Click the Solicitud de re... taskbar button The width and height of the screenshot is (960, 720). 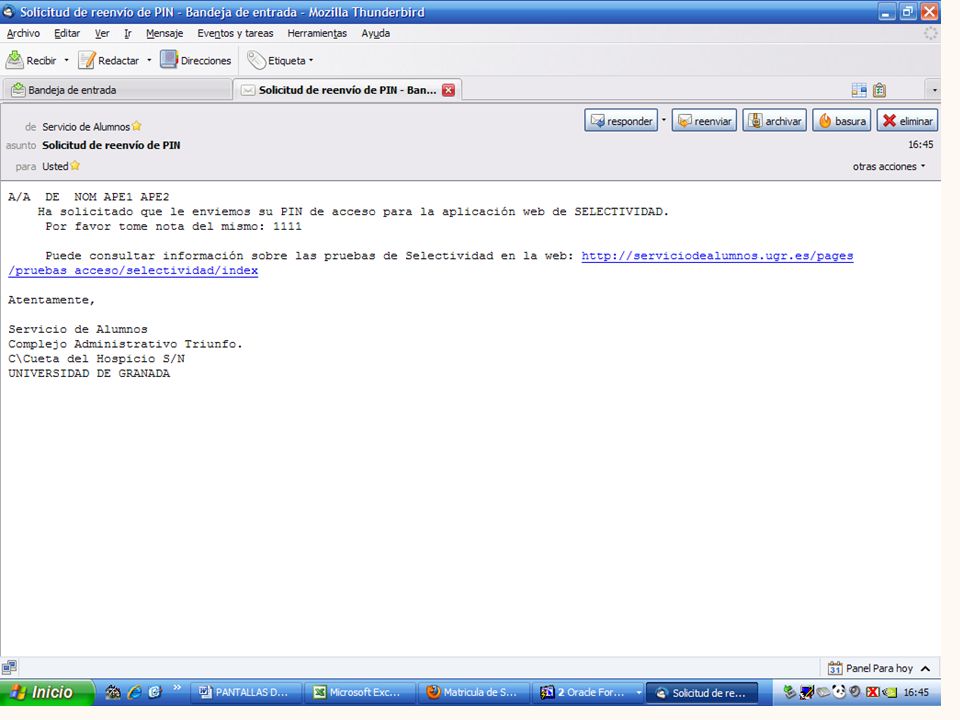point(702,692)
